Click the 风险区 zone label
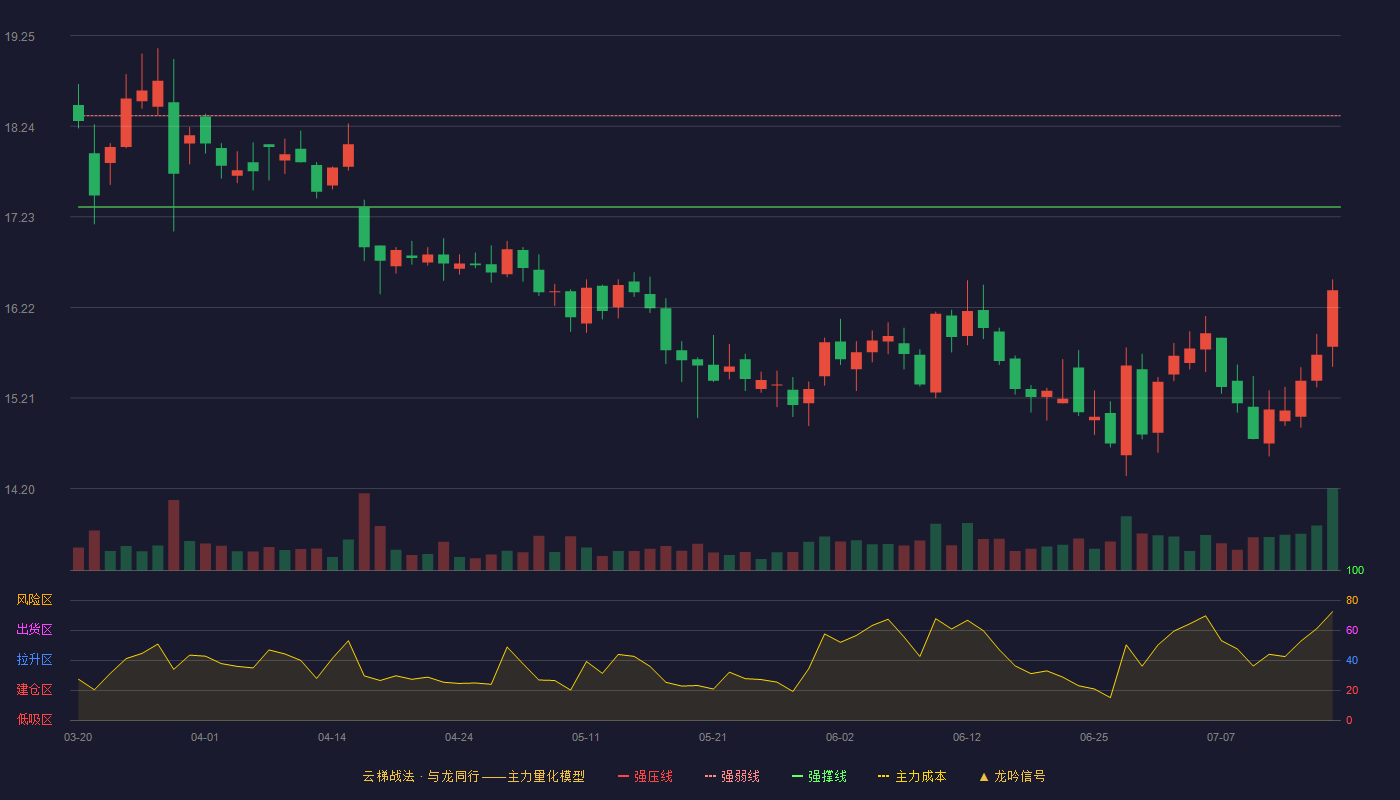 click(34, 600)
